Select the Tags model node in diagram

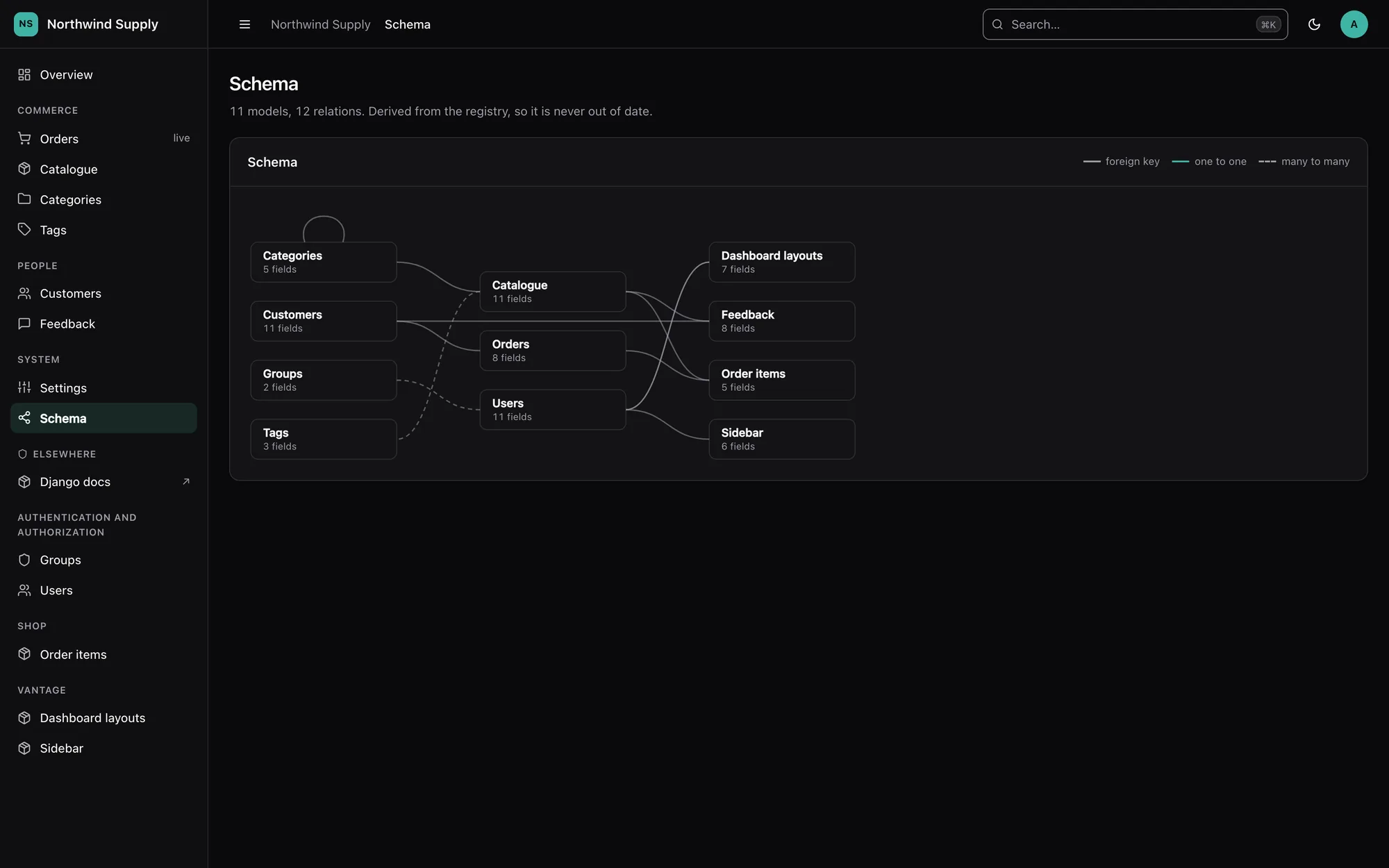pos(324,439)
